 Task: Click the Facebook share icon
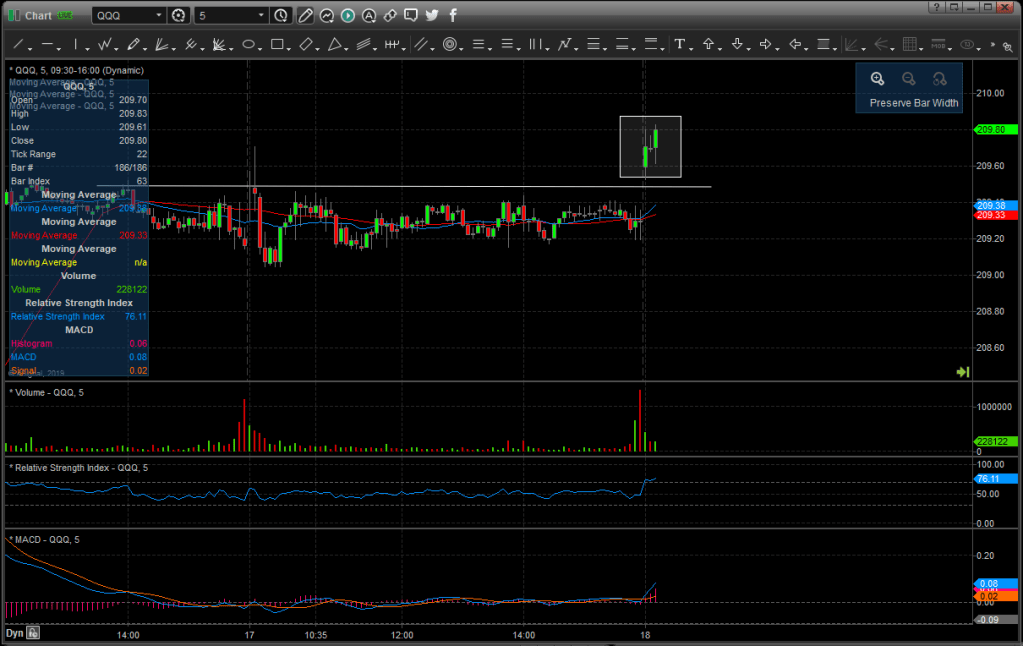[x=453, y=15]
